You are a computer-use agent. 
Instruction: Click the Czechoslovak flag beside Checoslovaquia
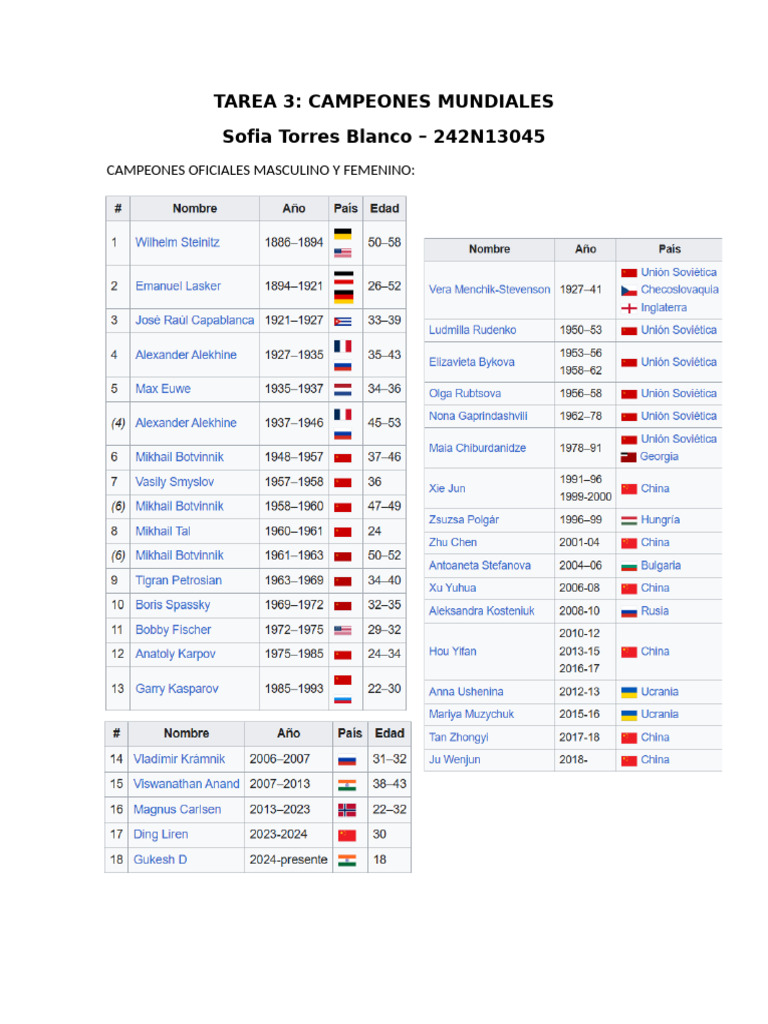[x=629, y=291]
